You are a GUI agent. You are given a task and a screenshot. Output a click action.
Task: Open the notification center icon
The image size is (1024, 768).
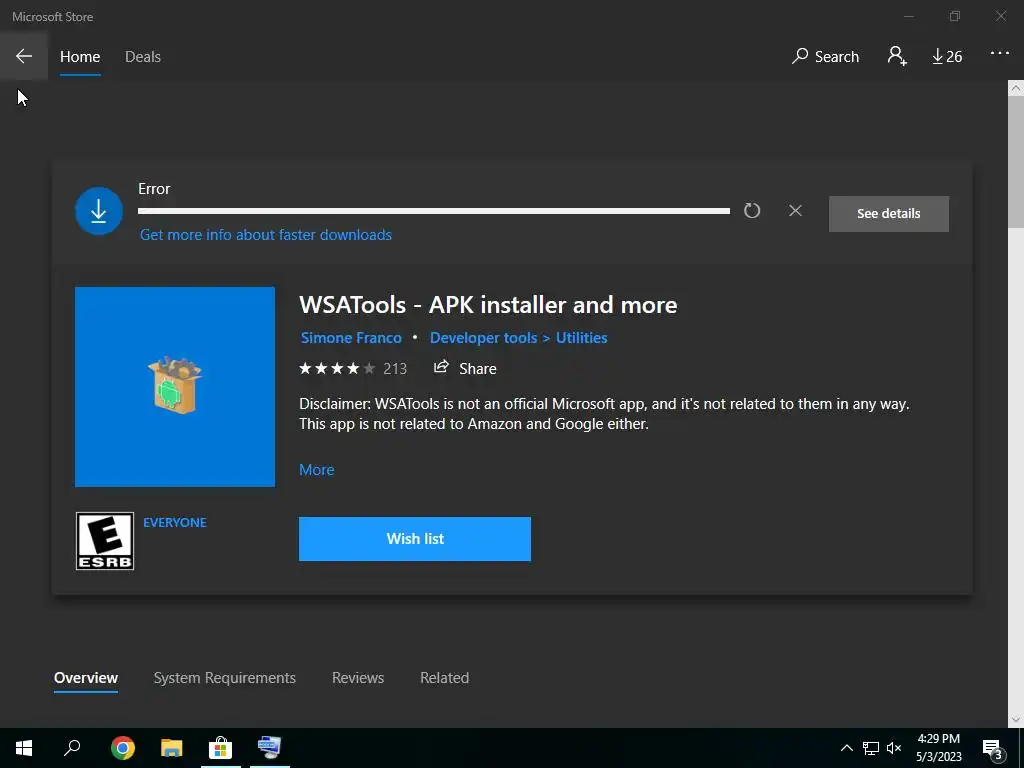992,748
